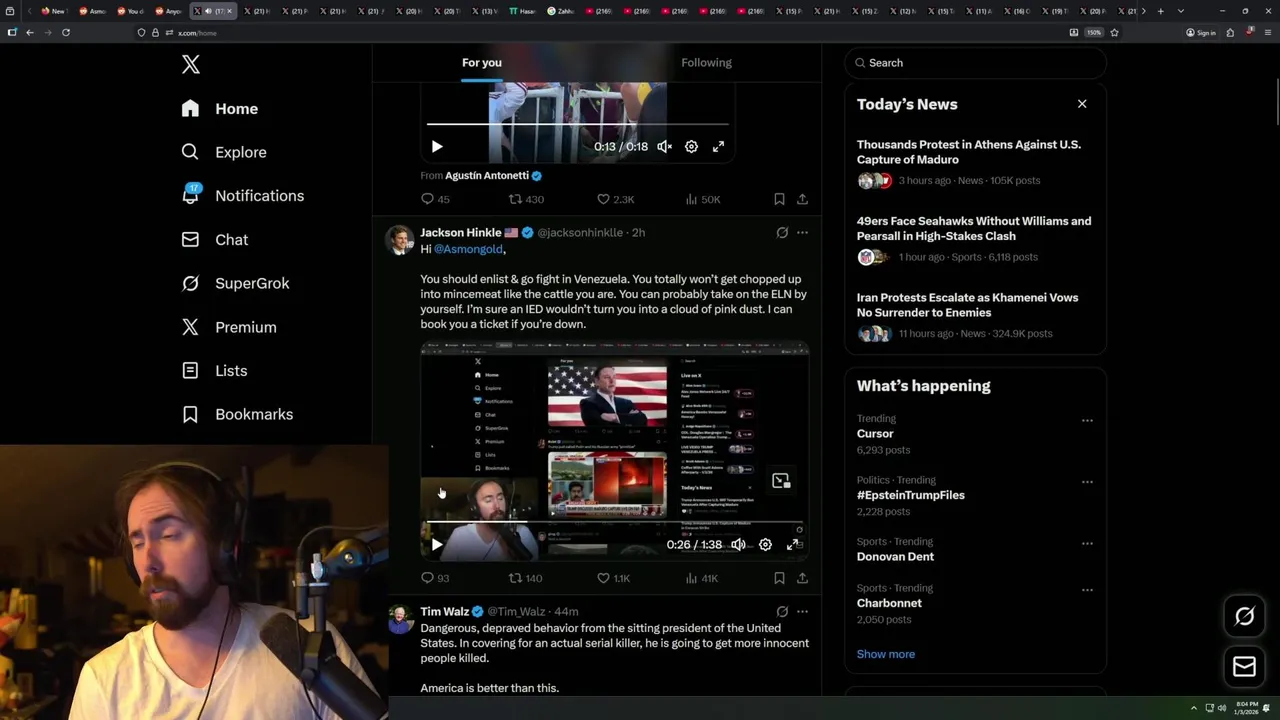
Task: Open more options on Tim Walz post
Action: pyautogui.click(x=802, y=611)
